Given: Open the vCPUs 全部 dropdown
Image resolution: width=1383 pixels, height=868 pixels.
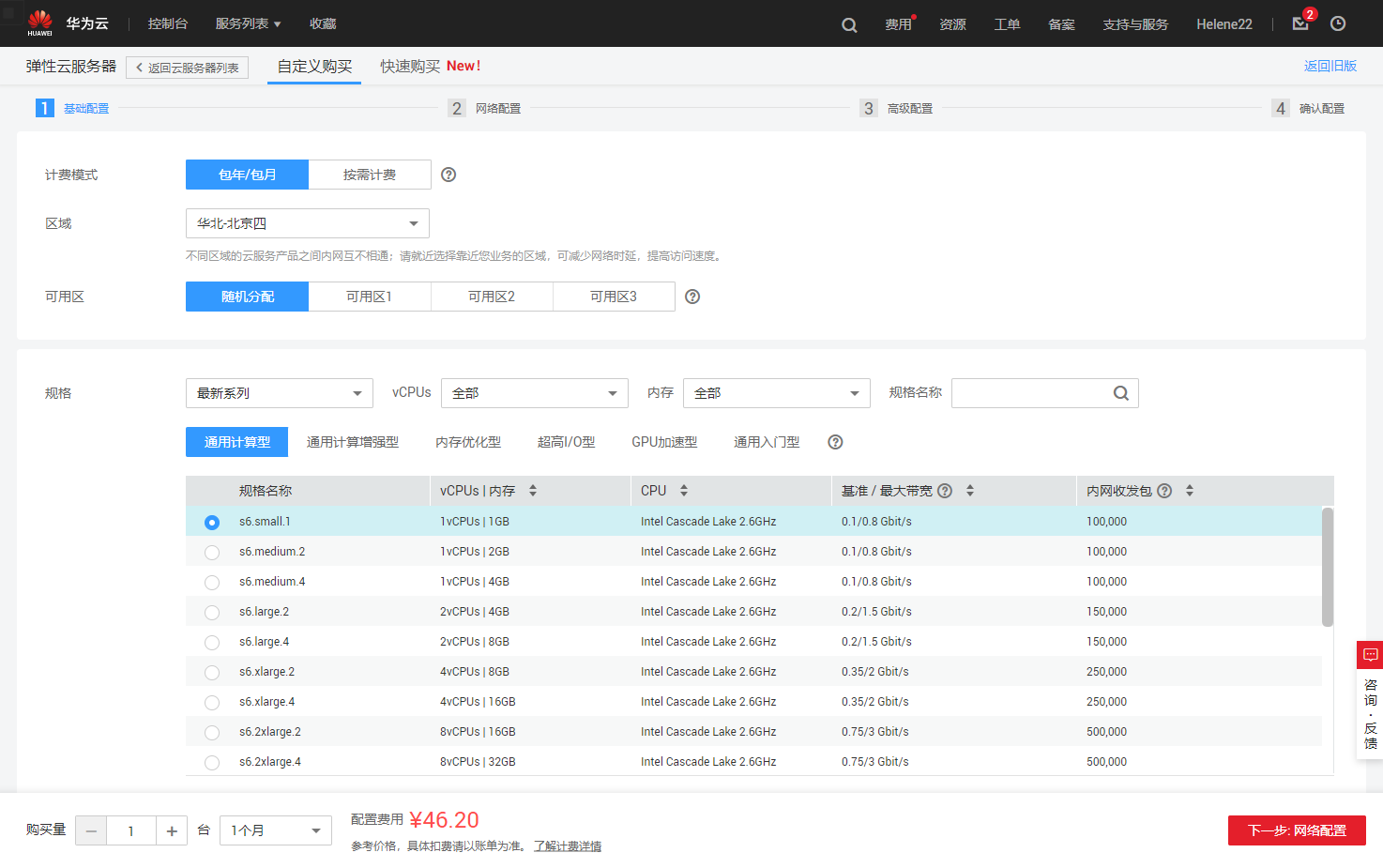Looking at the screenshot, I should (x=535, y=393).
